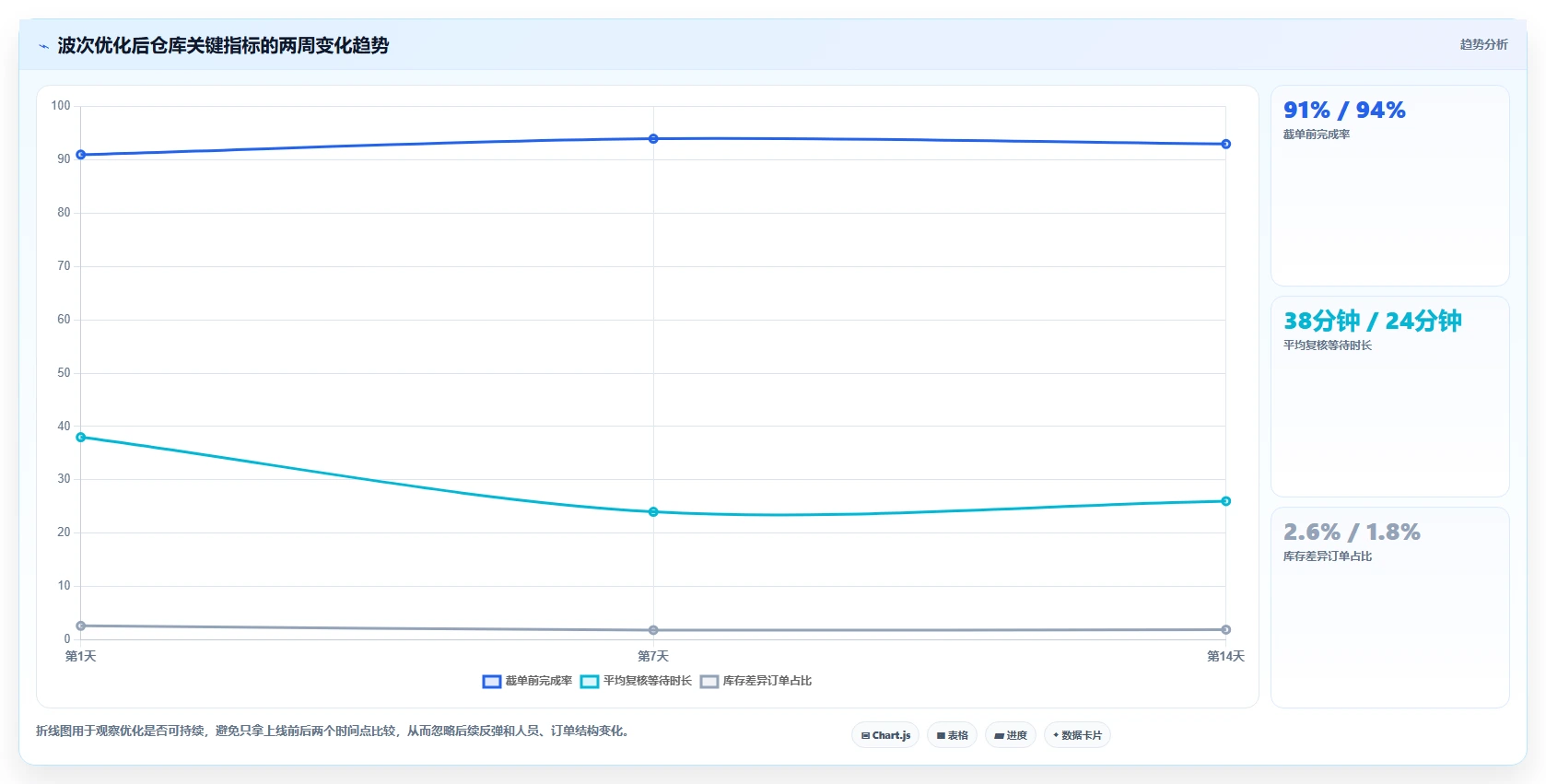This screenshot has height=784, width=1546.
Task: Toggle the 平均复核等待时长 legend swatch
Action: tap(590, 682)
